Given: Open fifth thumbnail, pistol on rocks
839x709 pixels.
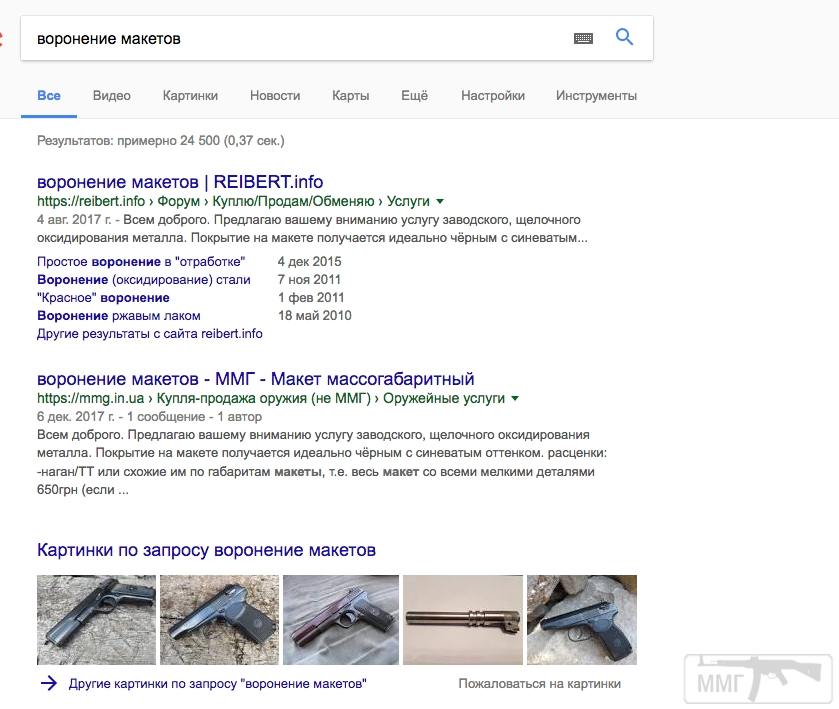Looking at the screenshot, I should tap(582, 620).
